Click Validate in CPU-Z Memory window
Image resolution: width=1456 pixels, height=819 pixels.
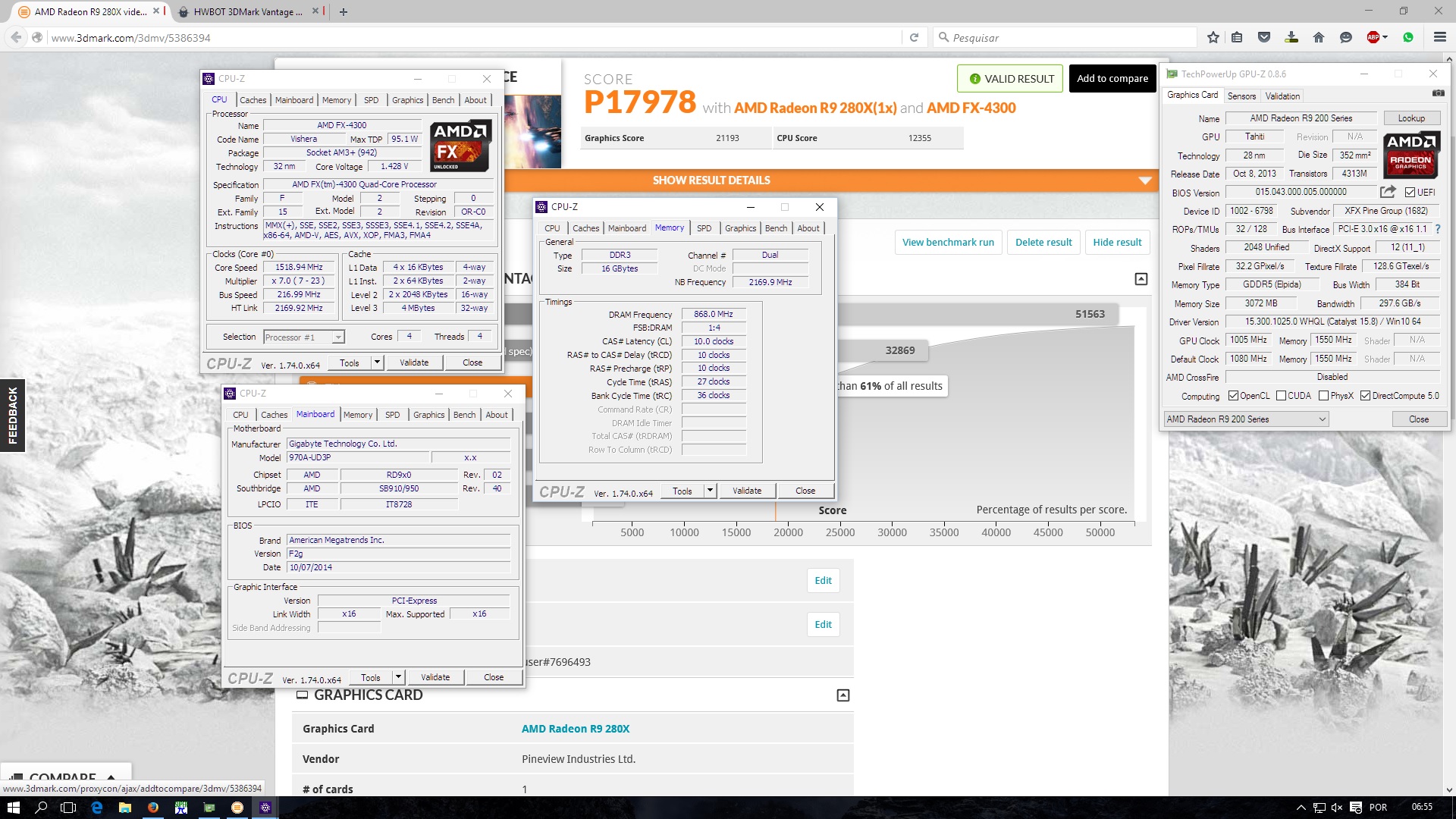coord(747,491)
